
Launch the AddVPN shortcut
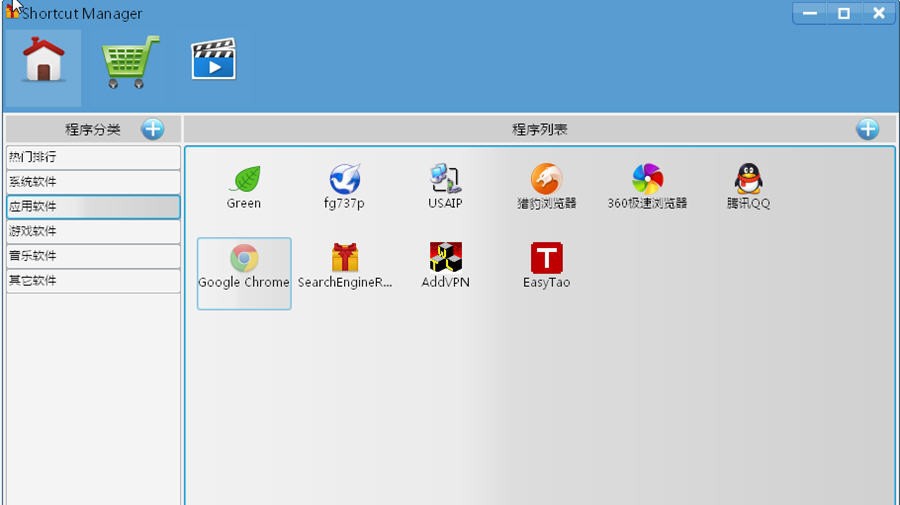pos(445,266)
